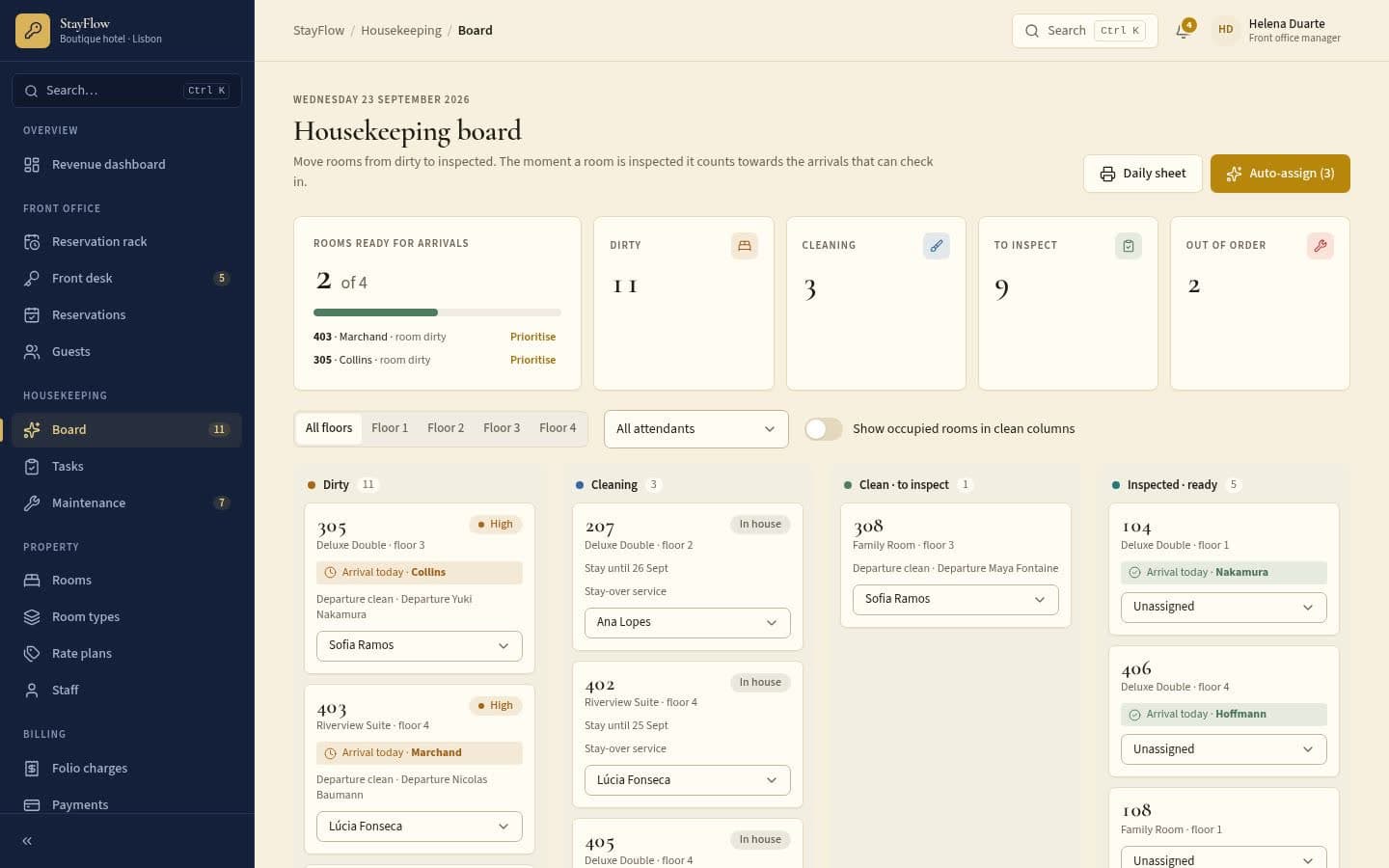This screenshot has height=868, width=1389.
Task: Click the Room types layers icon
Action: [32, 617]
